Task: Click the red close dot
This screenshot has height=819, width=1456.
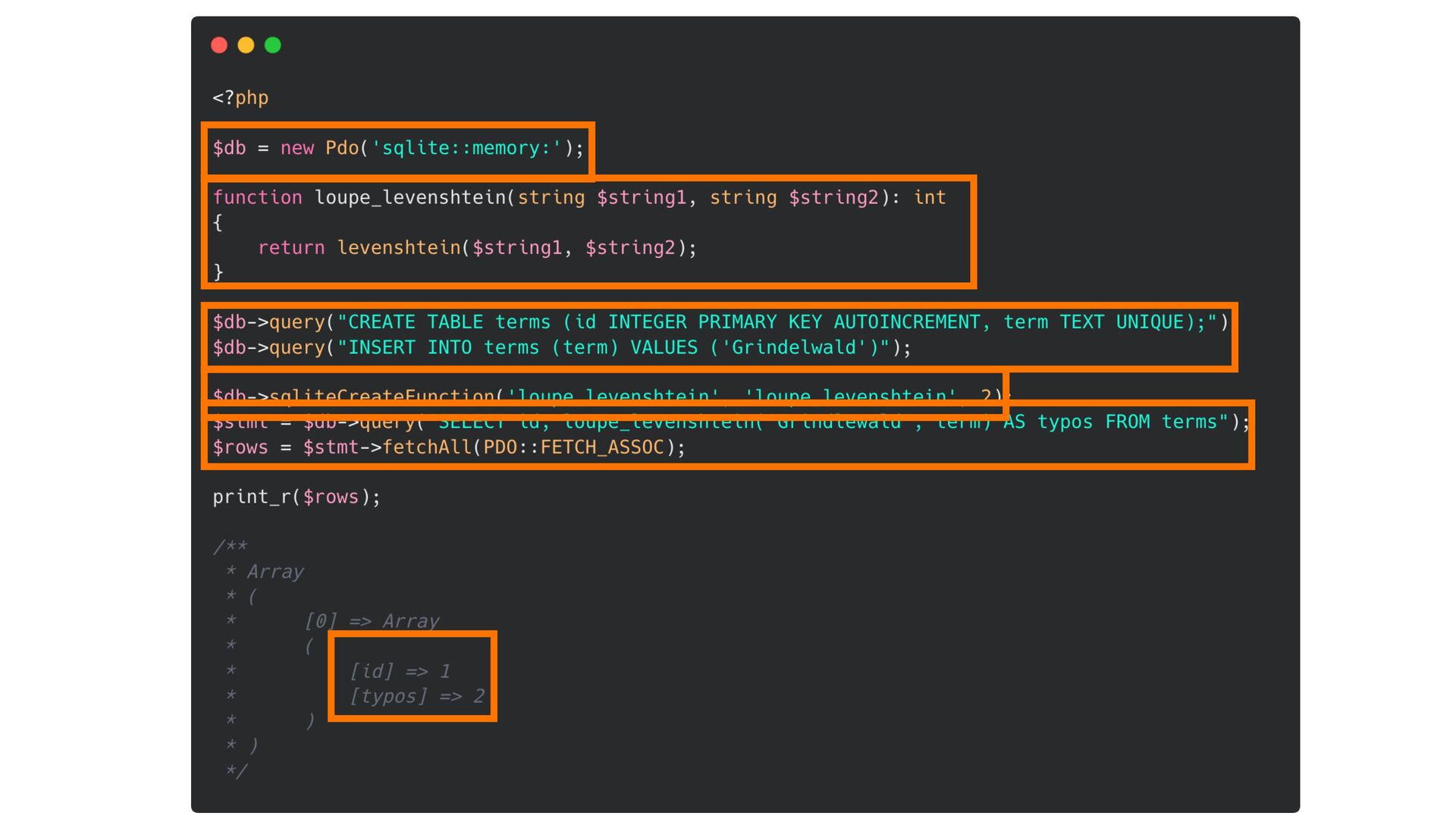Action: tap(219, 45)
